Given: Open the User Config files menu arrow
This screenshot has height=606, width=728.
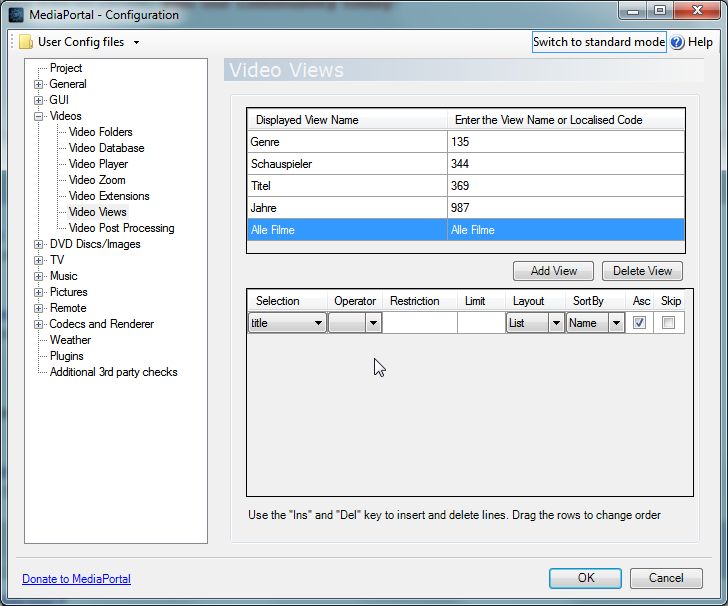Looking at the screenshot, I should tap(136, 42).
